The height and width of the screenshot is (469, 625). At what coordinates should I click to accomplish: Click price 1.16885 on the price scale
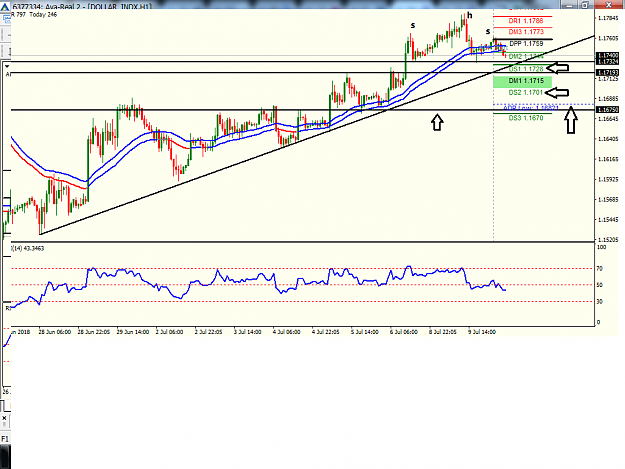608,99
